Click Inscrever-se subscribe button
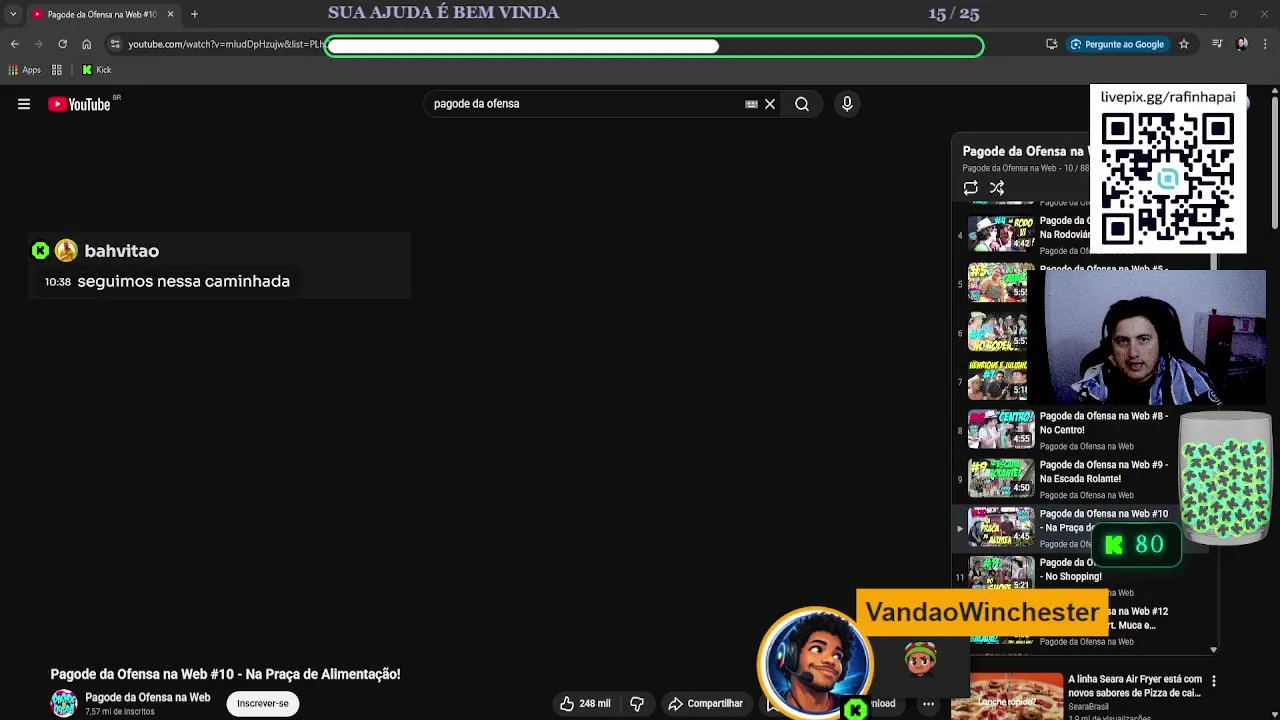 click(x=263, y=703)
